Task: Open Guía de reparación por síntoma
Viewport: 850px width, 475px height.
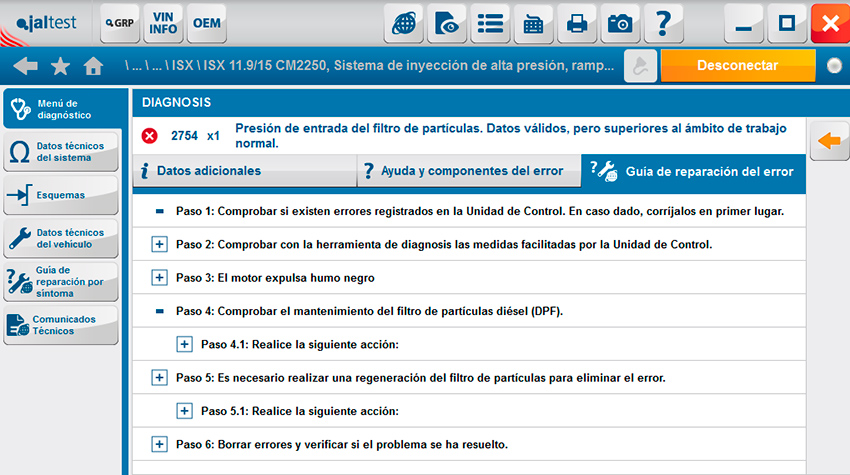Action: [61, 282]
